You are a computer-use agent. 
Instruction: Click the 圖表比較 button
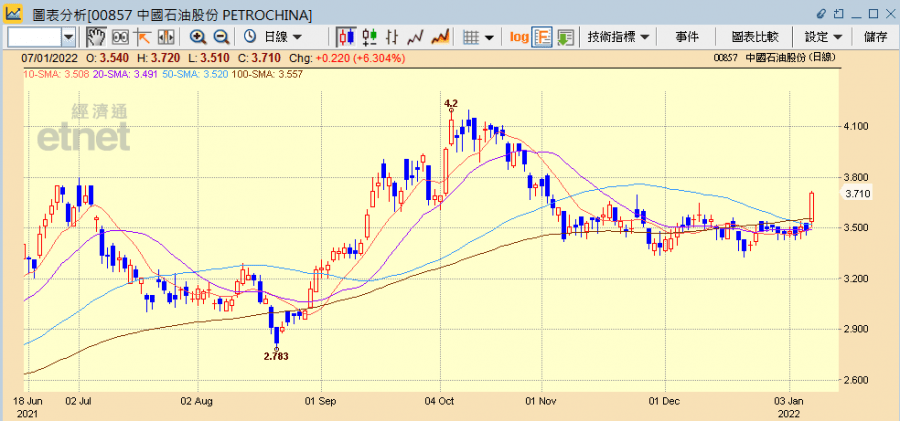pos(755,37)
